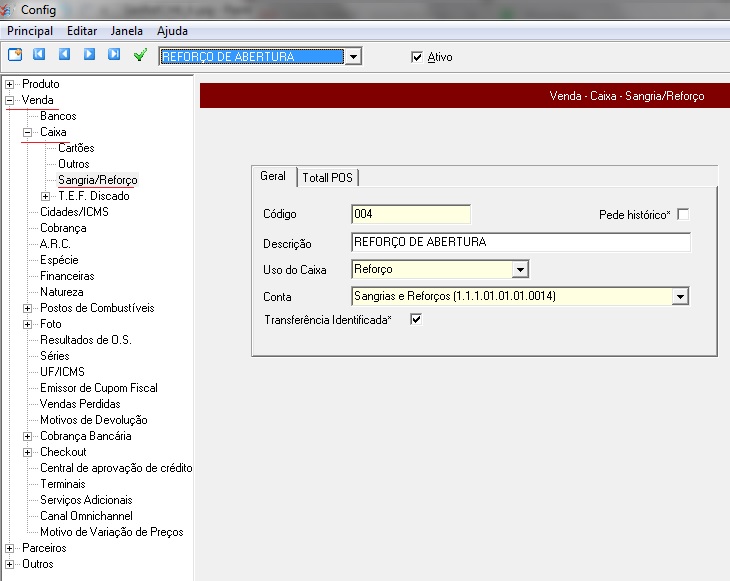Expand the Checkout tree node
This screenshot has height=581, width=730.
(x=27, y=452)
